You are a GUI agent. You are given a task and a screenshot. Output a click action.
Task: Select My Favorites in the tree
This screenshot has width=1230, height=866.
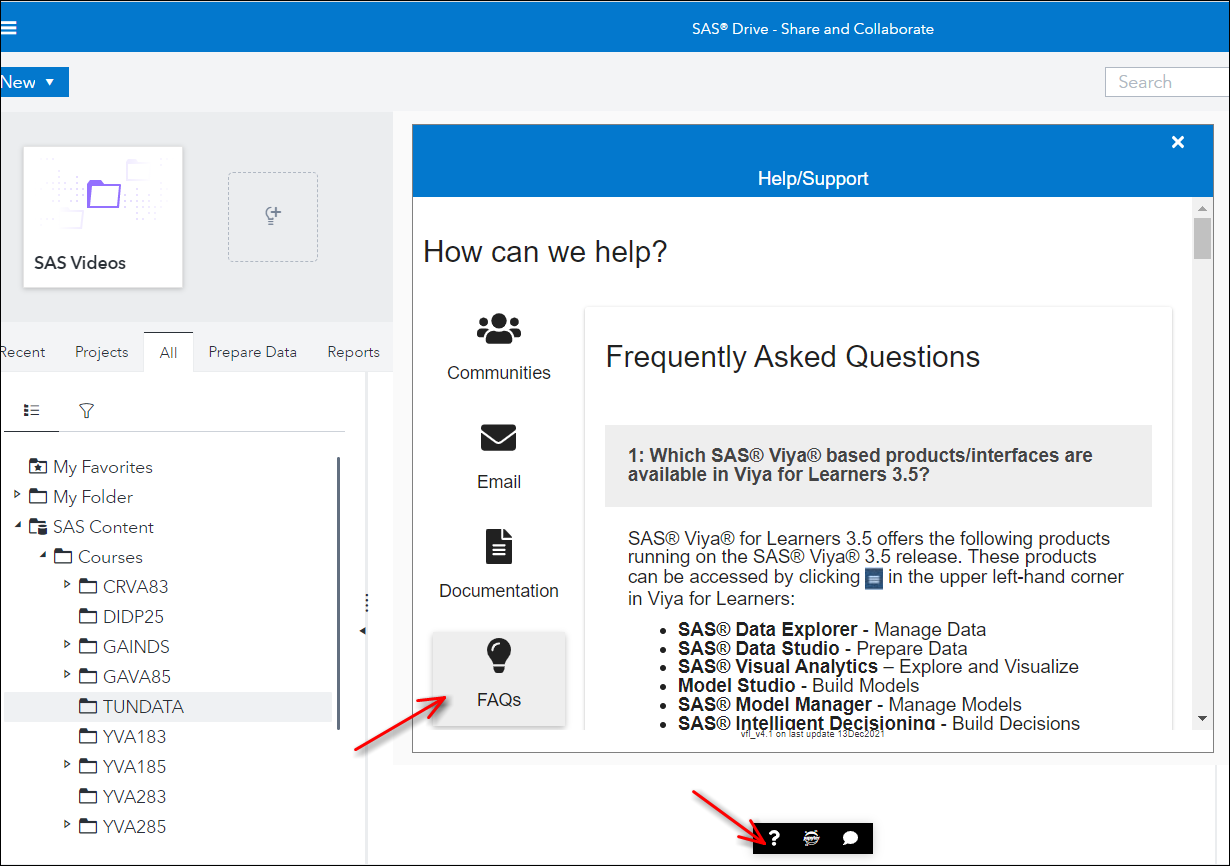coord(103,467)
